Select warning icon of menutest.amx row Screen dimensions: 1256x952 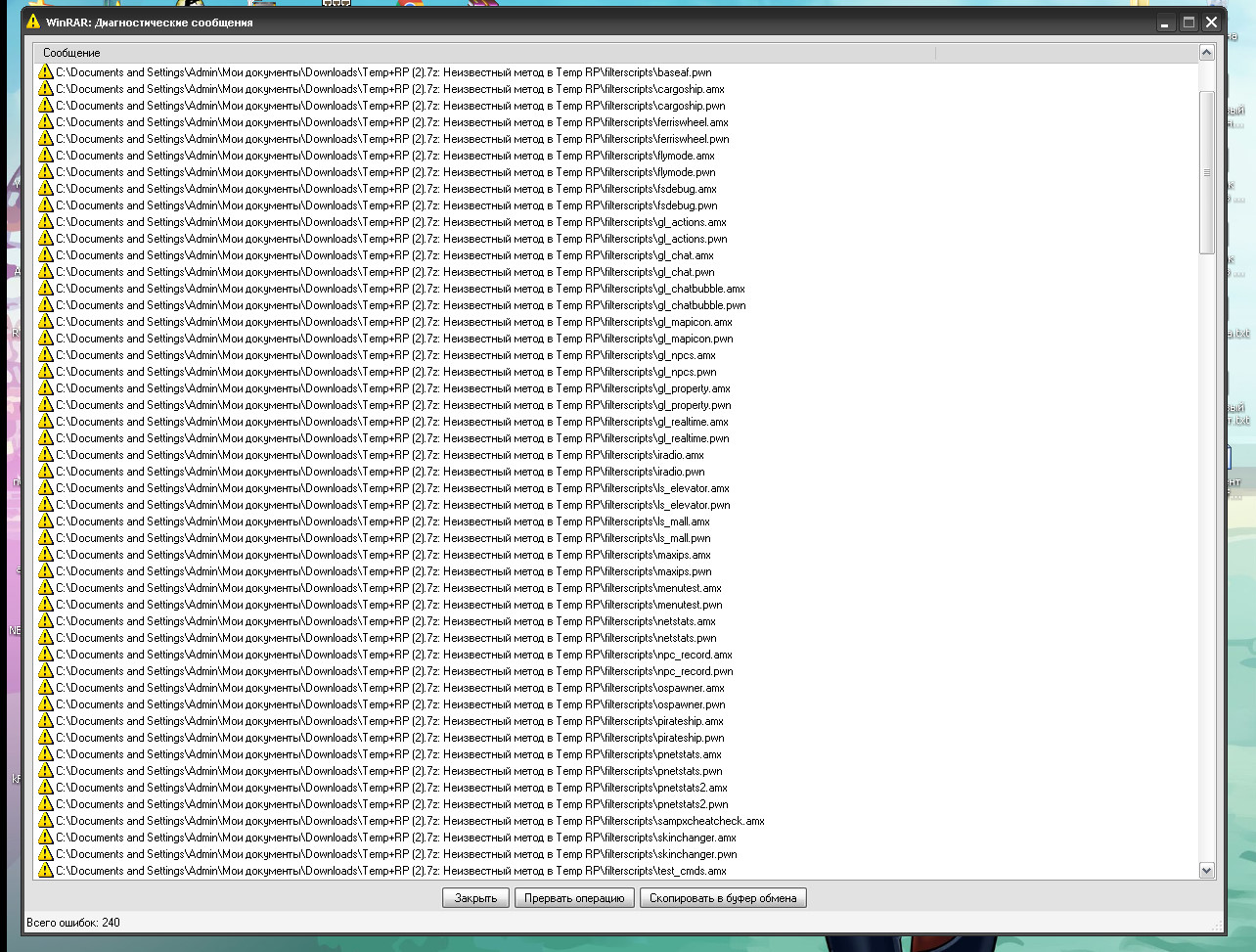point(46,588)
